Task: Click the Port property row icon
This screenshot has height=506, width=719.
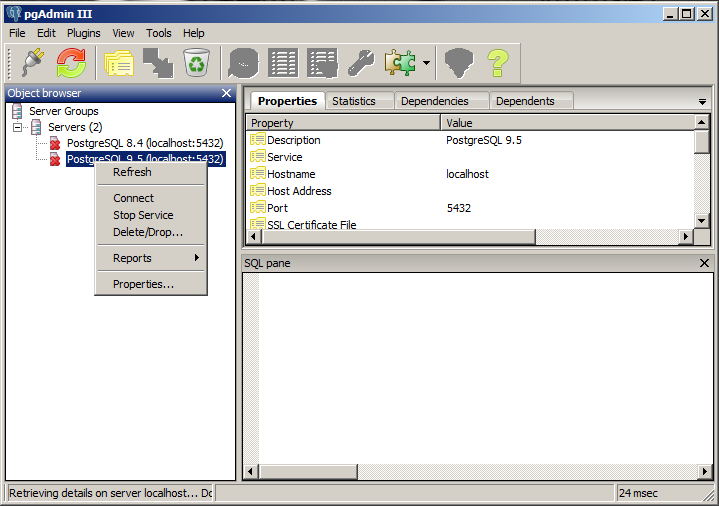Action: 258,207
